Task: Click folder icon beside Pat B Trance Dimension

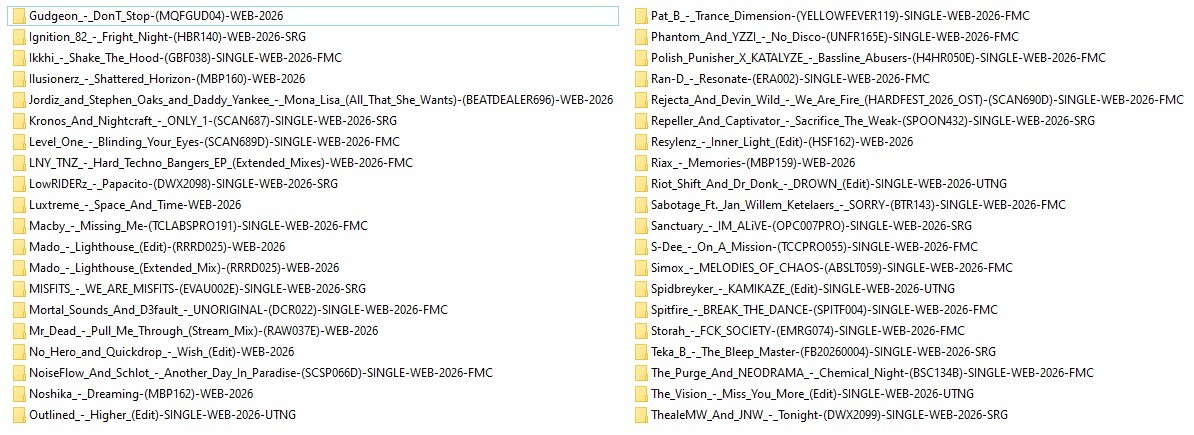Action: (641, 15)
